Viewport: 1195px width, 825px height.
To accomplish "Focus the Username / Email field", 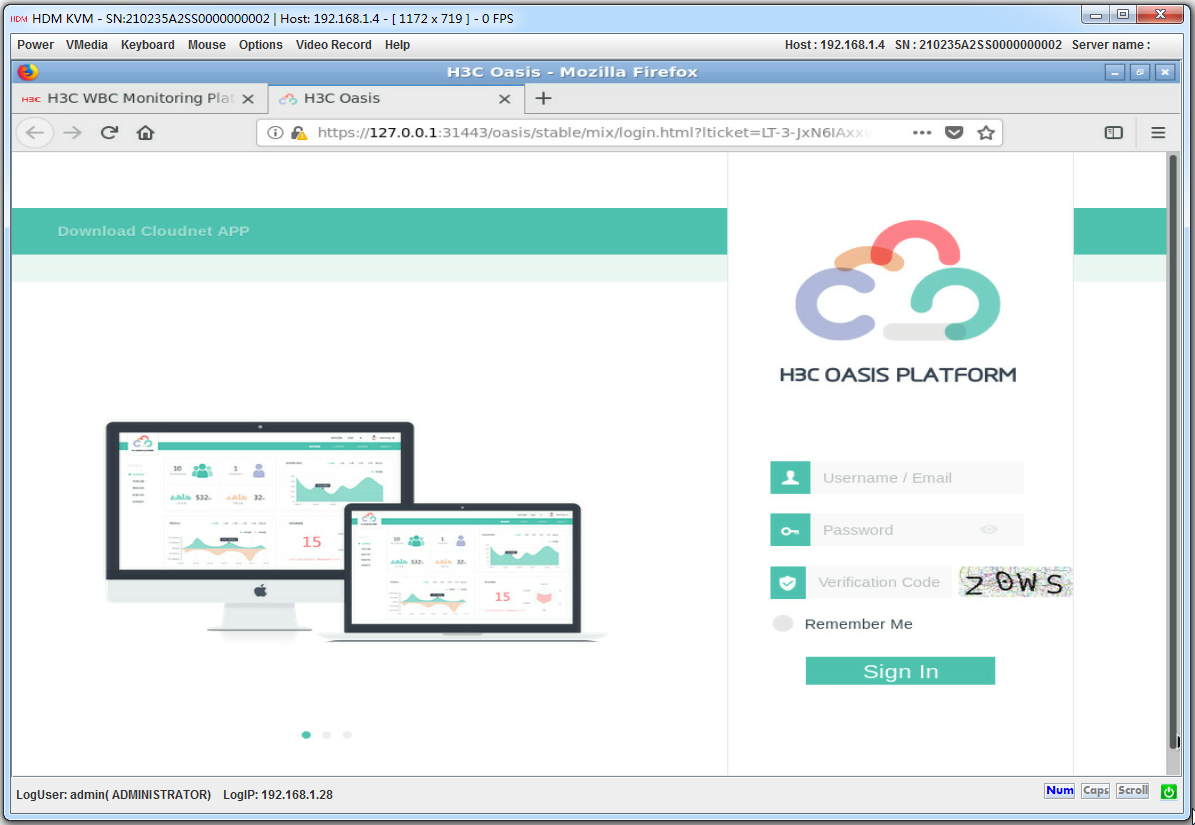I will [917, 478].
